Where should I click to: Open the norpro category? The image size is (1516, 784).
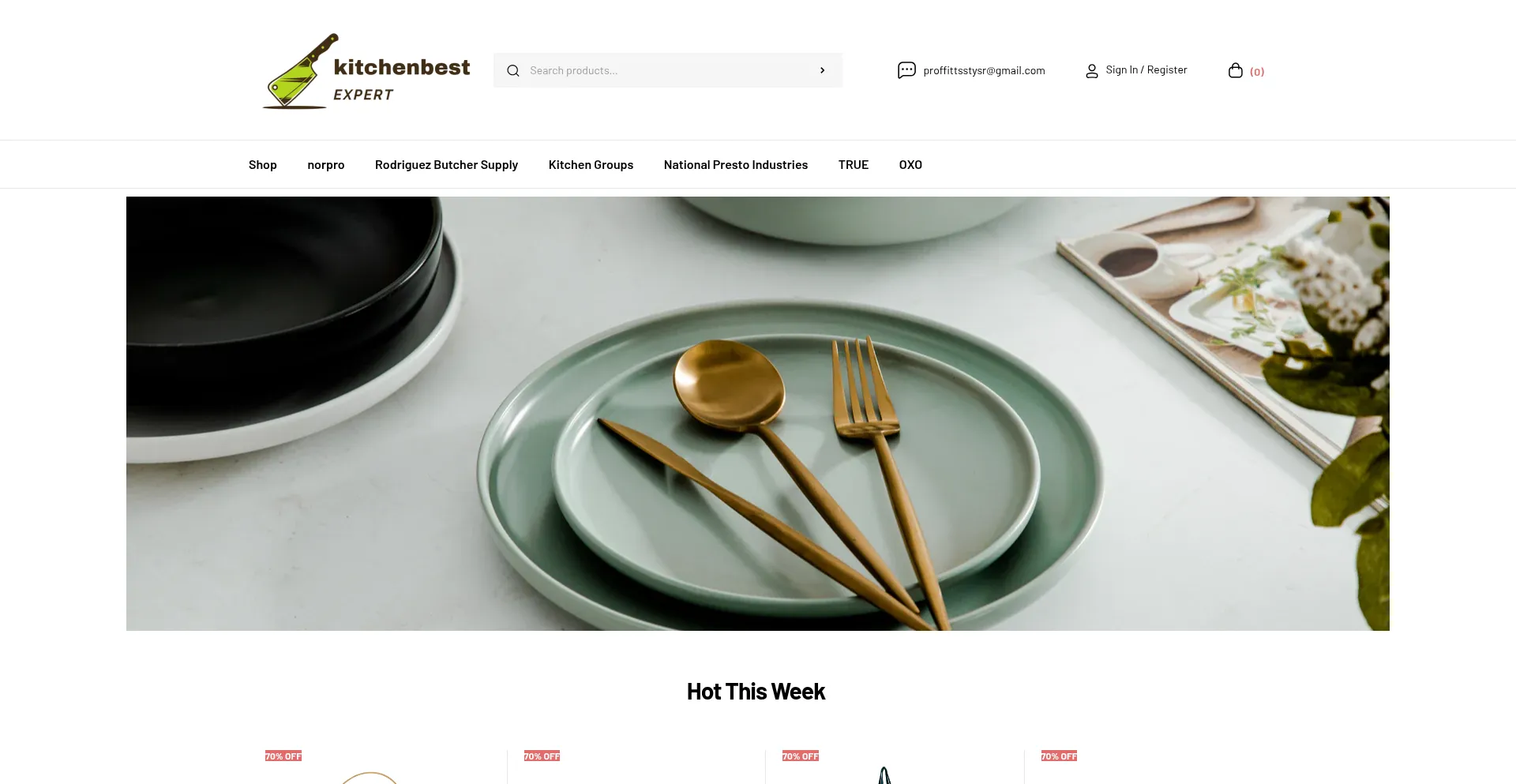[326, 165]
